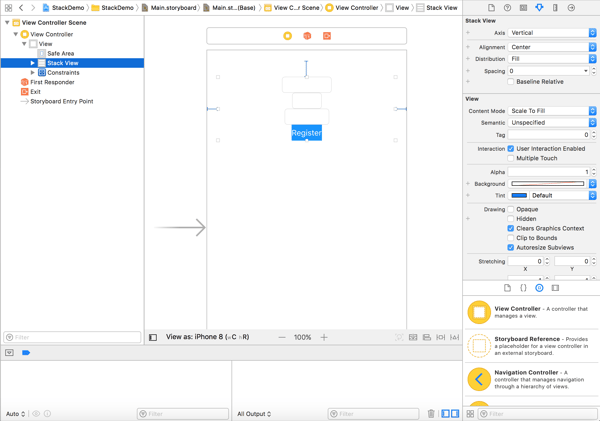Image resolution: width=600 pixels, height=421 pixels.
Task: Select Safe Area in outline
Action: pos(61,54)
